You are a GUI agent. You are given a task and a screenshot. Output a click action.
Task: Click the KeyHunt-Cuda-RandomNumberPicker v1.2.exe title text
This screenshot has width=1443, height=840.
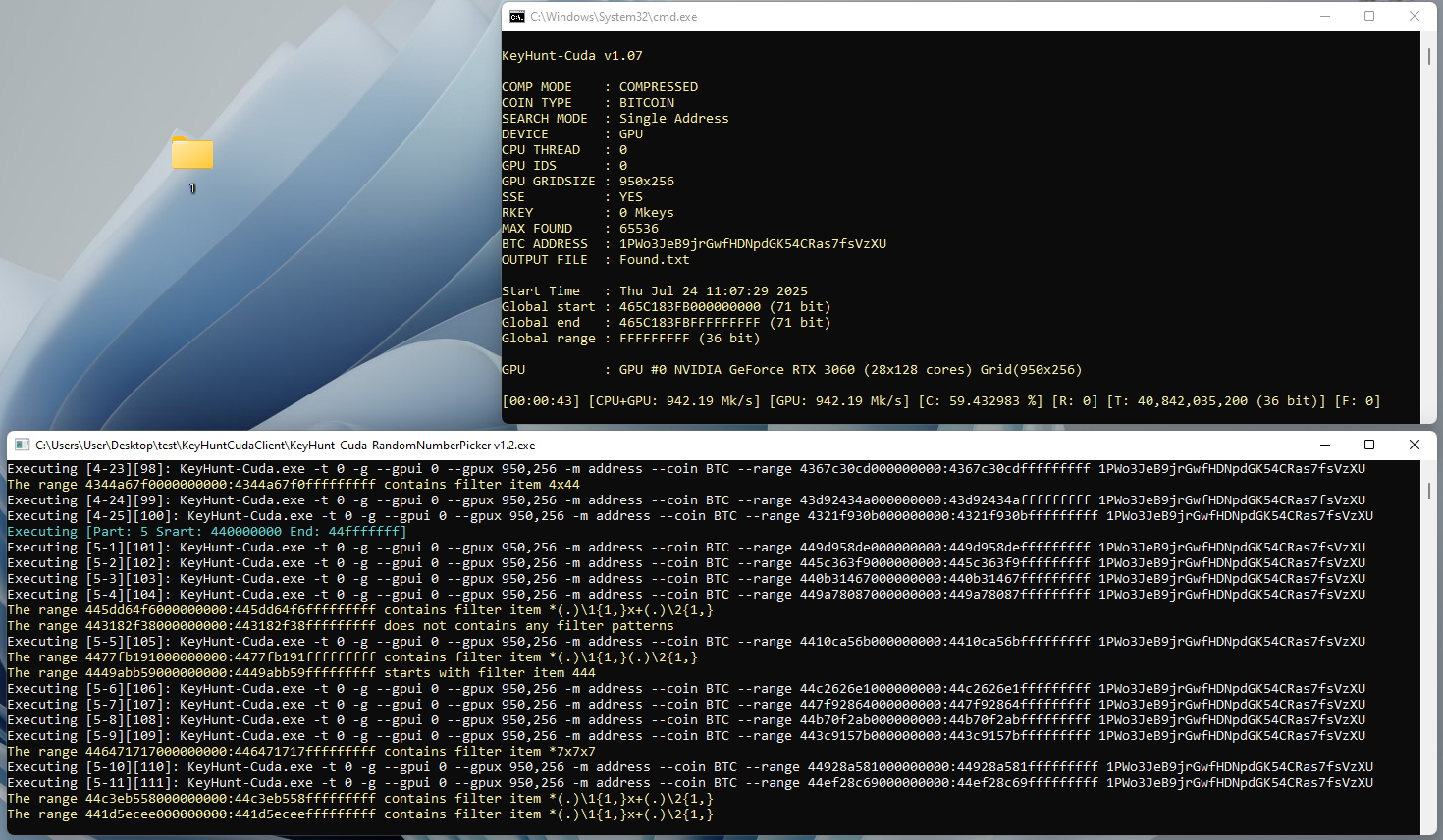point(286,446)
